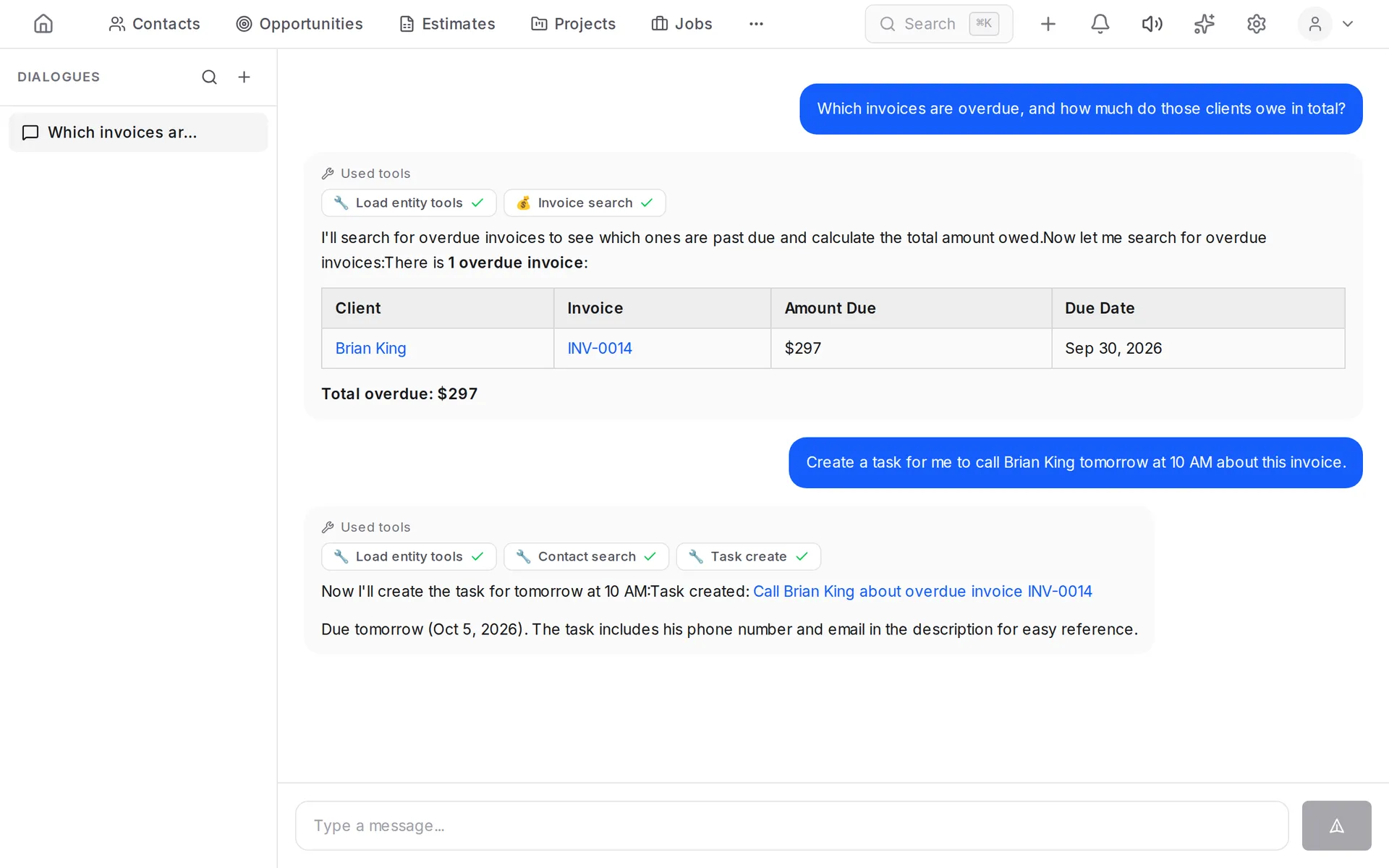Click the Due Date column header
This screenshot has height=868, width=1389.
pos(1198,308)
